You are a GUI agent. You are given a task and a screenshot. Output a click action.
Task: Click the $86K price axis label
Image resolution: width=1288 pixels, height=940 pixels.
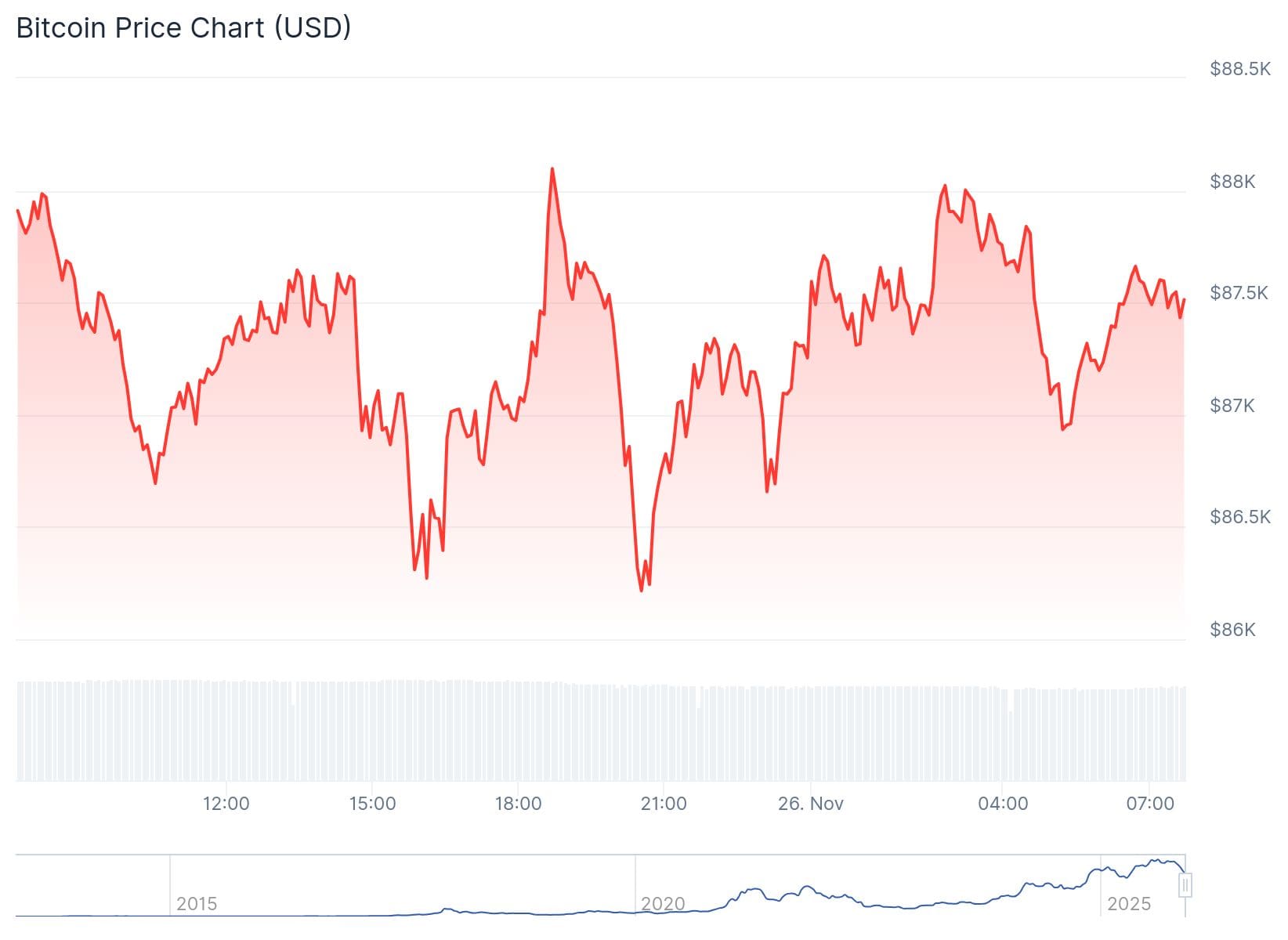(x=1232, y=630)
